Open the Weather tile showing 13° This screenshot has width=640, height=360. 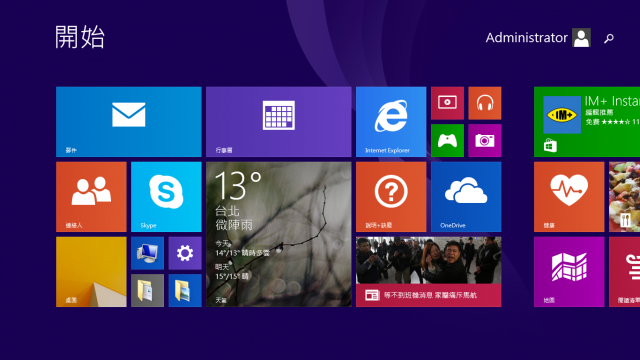pos(278,234)
